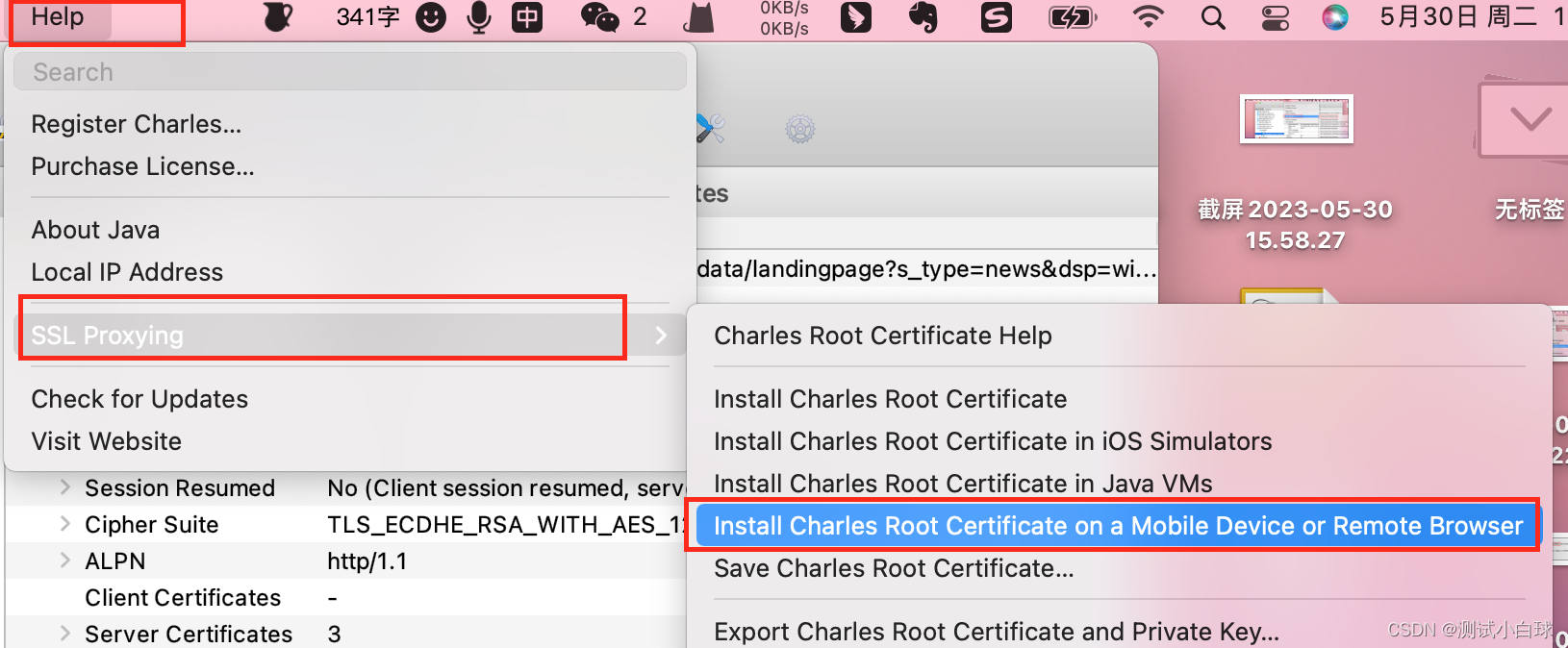Click the Sogou S menu bar icon
The width and height of the screenshot is (1568, 648).
click(996, 17)
